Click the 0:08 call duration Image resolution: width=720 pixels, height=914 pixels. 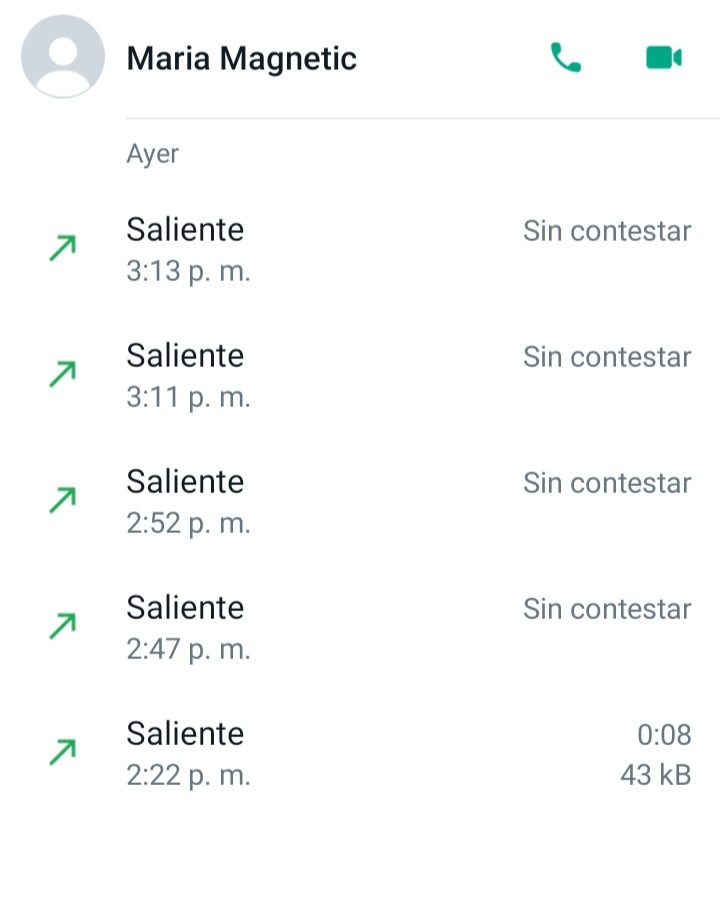click(664, 734)
